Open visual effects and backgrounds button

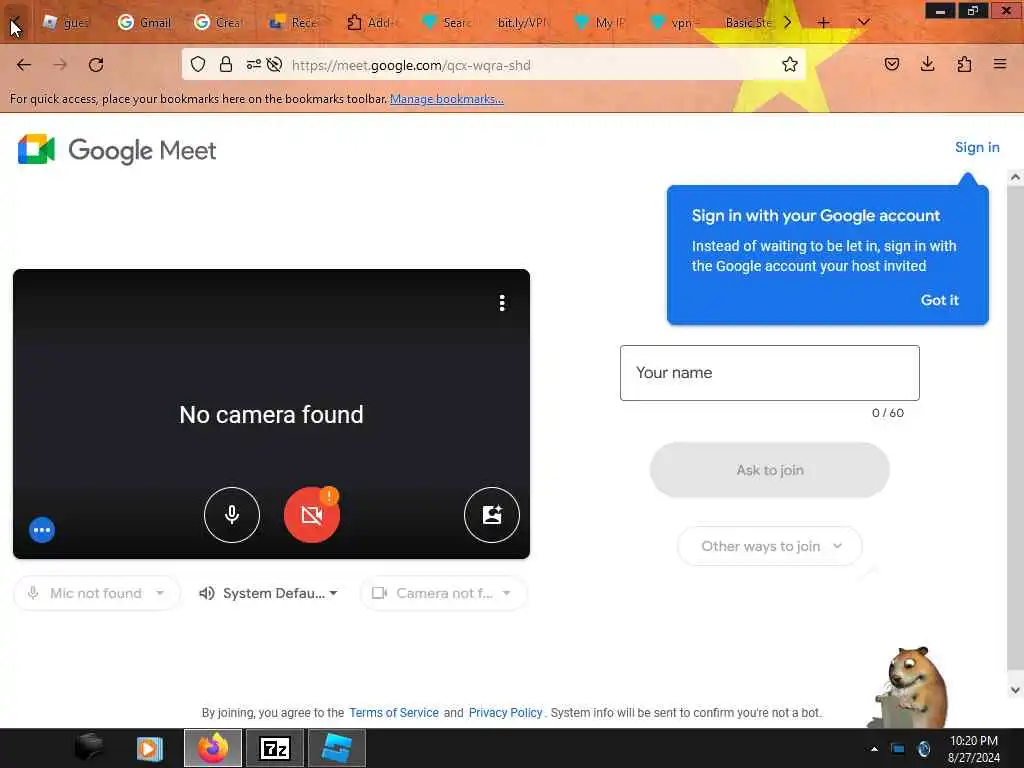492,515
